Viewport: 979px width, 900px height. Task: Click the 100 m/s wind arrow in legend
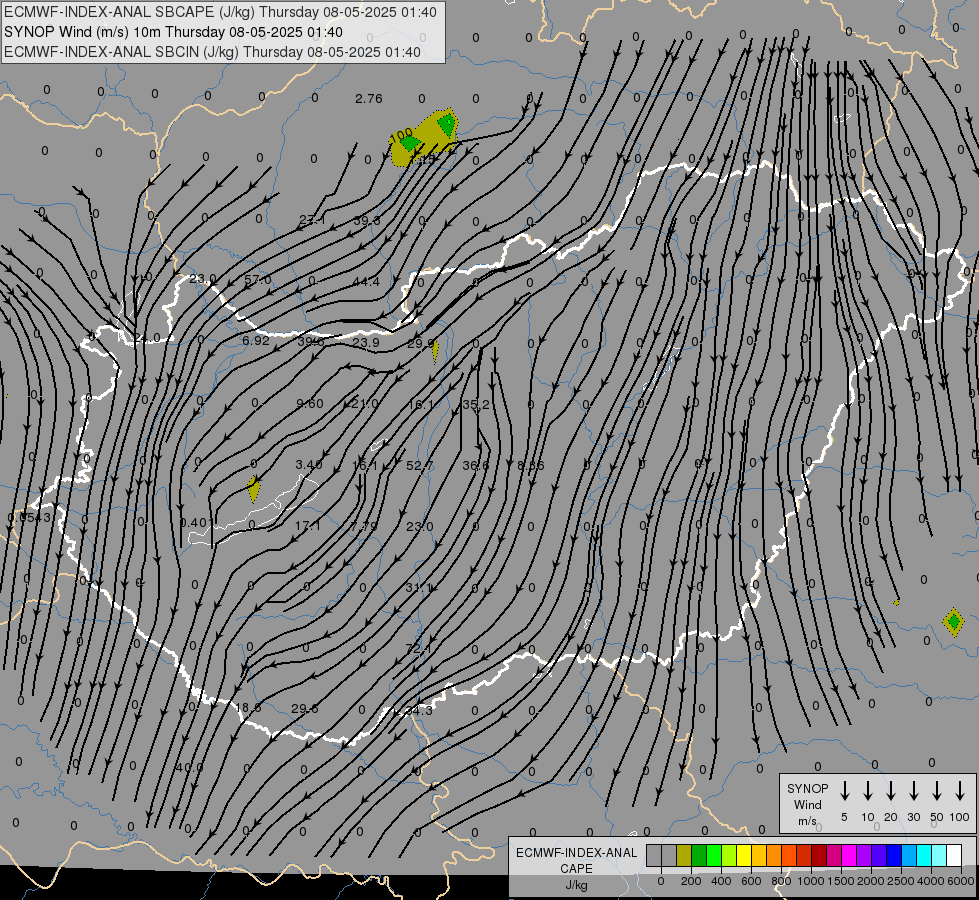tap(960, 791)
